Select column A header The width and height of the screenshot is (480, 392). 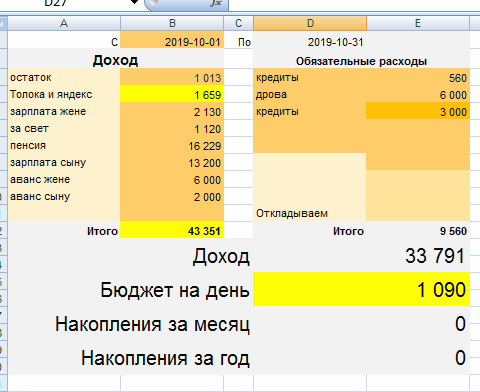click(64, 23)
